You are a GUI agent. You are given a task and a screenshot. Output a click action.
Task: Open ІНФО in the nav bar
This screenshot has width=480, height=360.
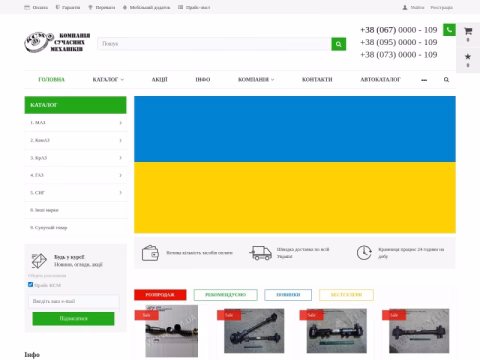pyautogui.click(x=203, y=80)
